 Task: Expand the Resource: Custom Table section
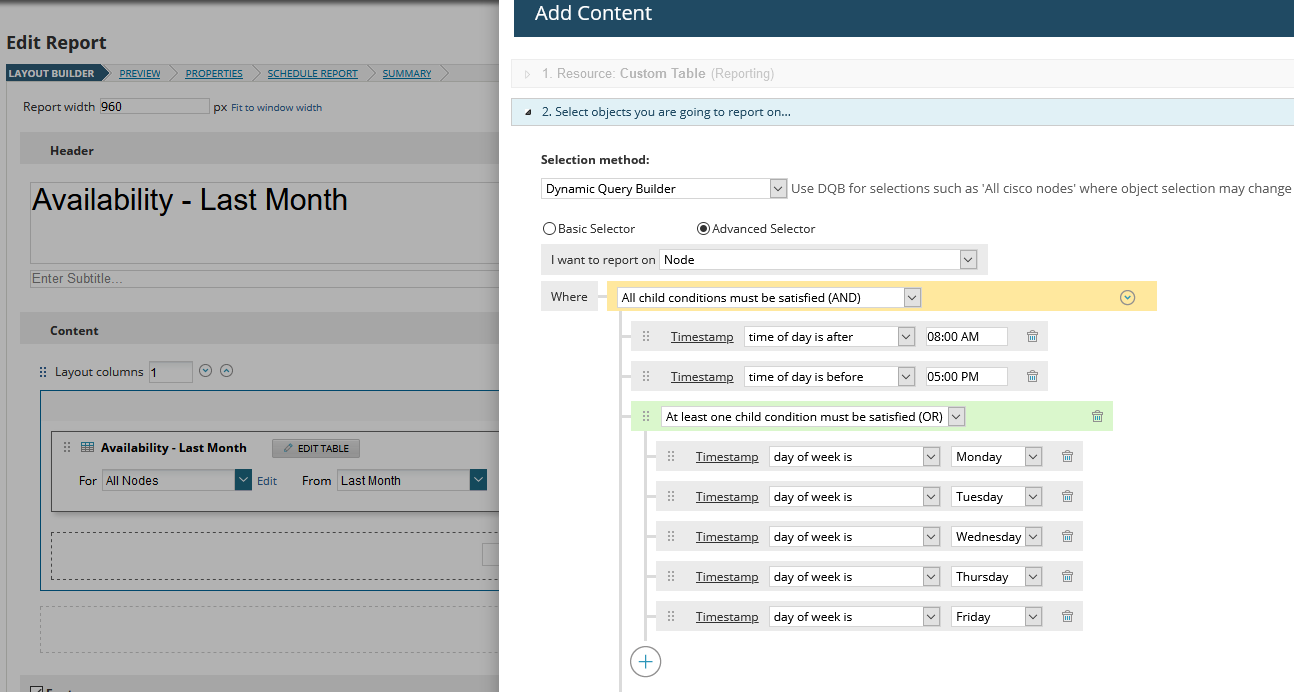click(x=528, y=74)
